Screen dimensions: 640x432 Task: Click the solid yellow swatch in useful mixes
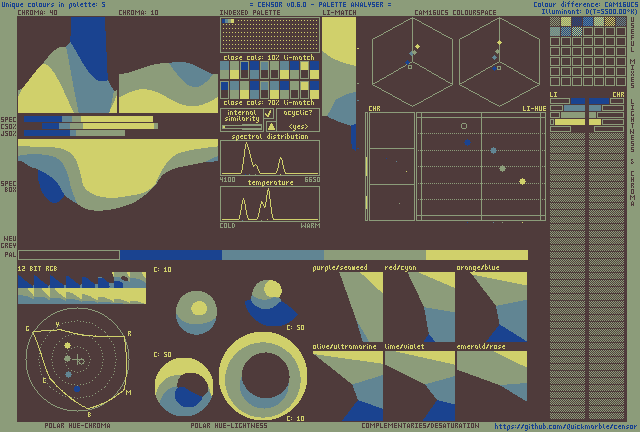566,21
